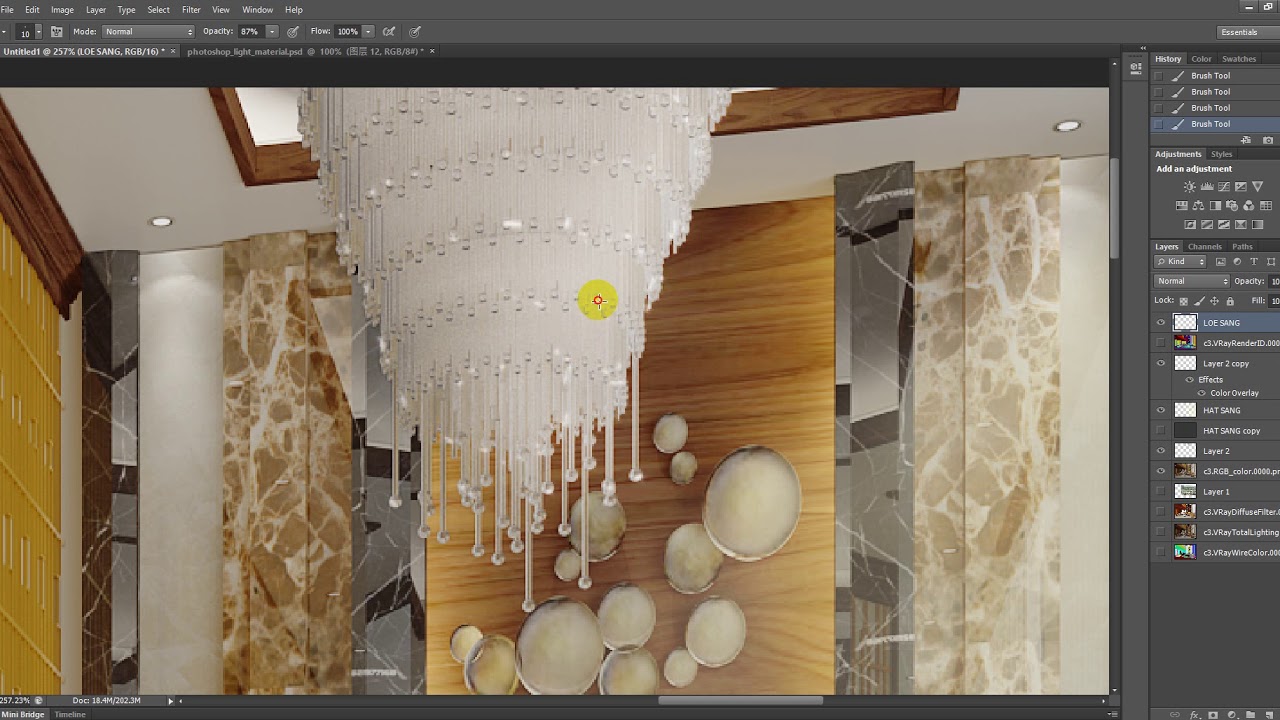
Task: Add Posterize adjustment
Action: 1207,225
